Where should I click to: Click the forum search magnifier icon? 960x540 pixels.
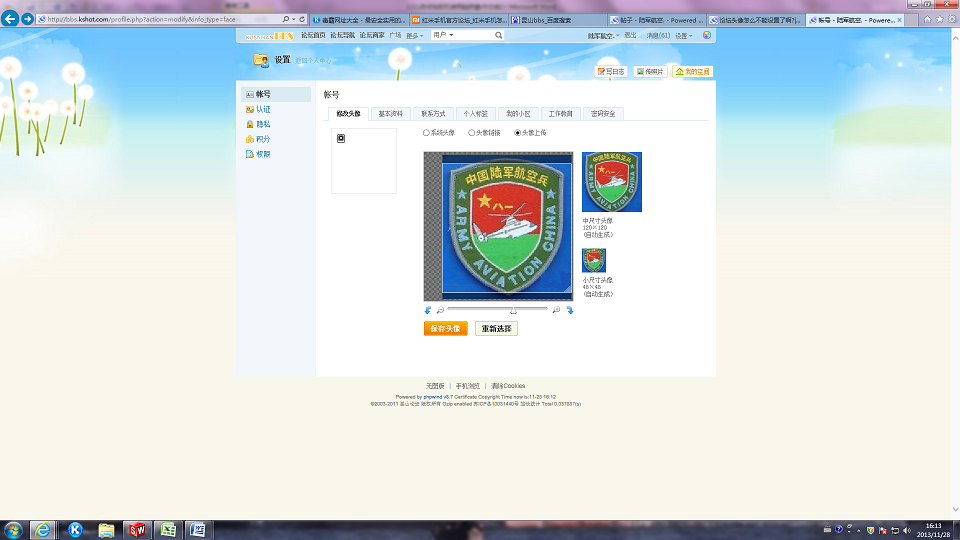pos(498,36)
